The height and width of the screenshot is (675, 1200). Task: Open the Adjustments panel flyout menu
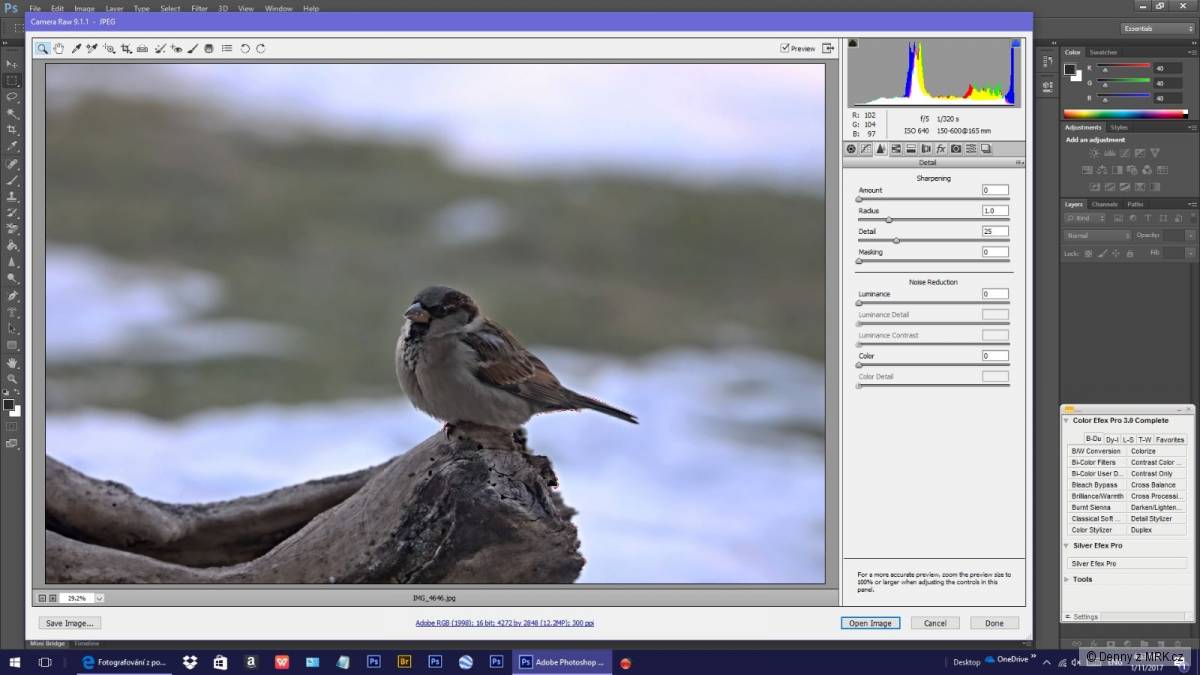[1190, 127]
